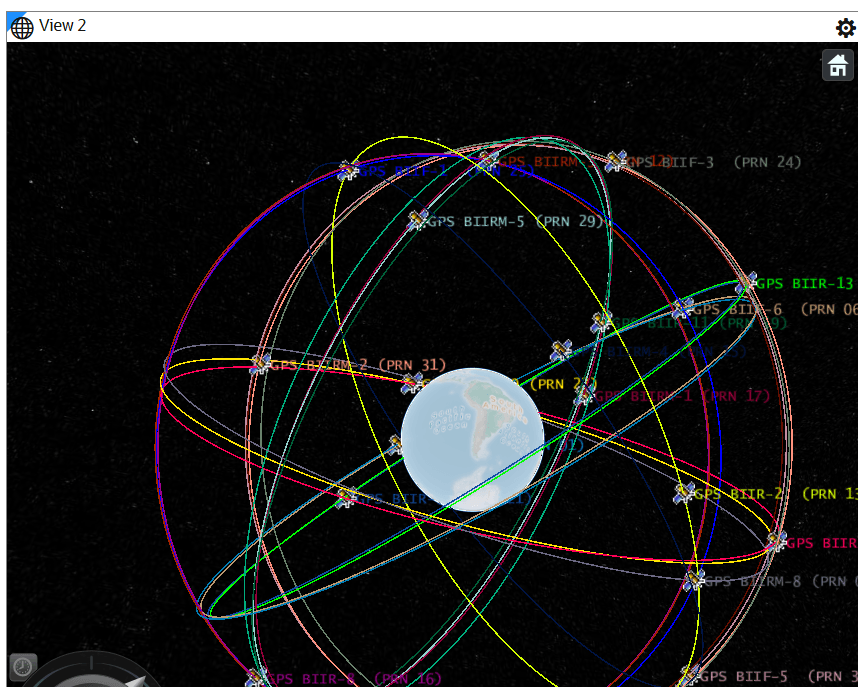The height and width of the screenshot is (687, 858).
Task: Select the GPS BIIRM-1 (PRN 17) satellite icon
Action: point(584,395)
